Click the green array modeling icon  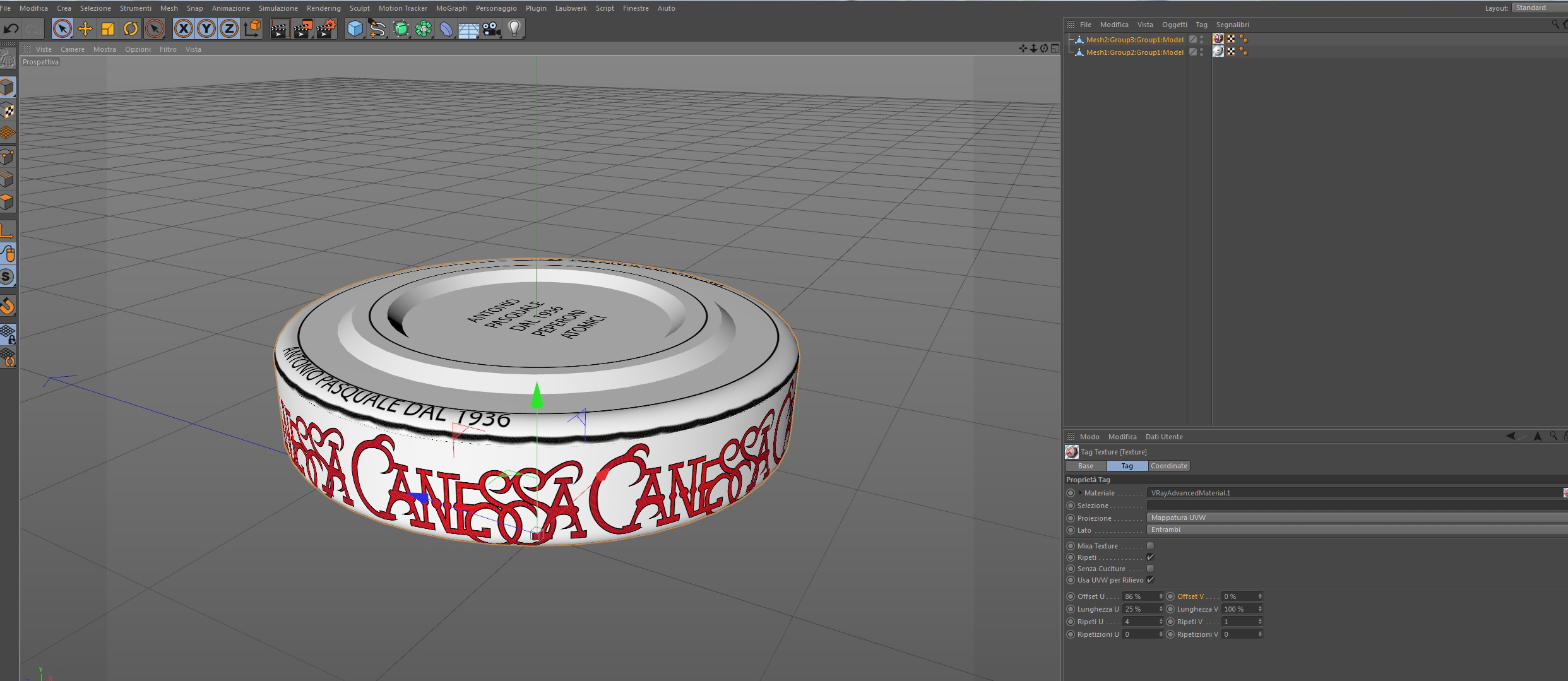point(424,28)
